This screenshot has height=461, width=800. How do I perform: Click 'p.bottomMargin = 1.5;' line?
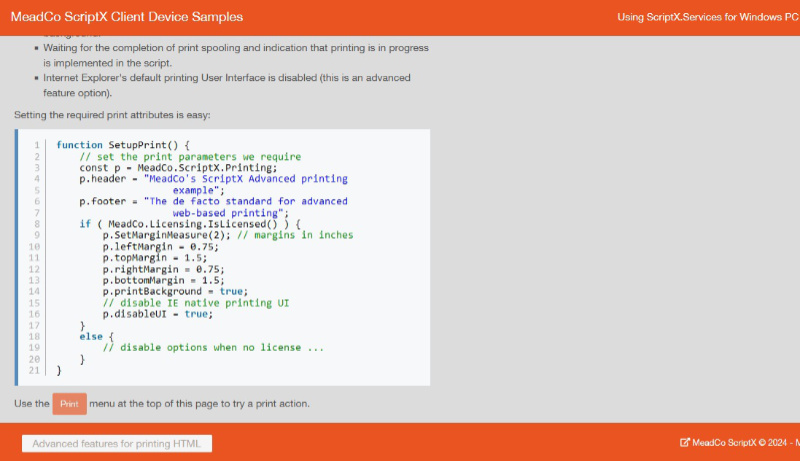pyautogui.click(x=163, y=280)
